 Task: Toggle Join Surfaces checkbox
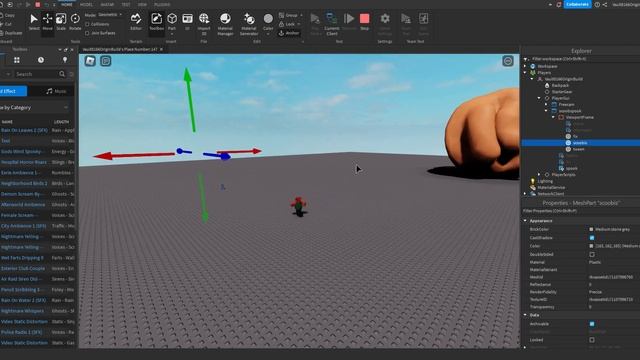[87, 33]
